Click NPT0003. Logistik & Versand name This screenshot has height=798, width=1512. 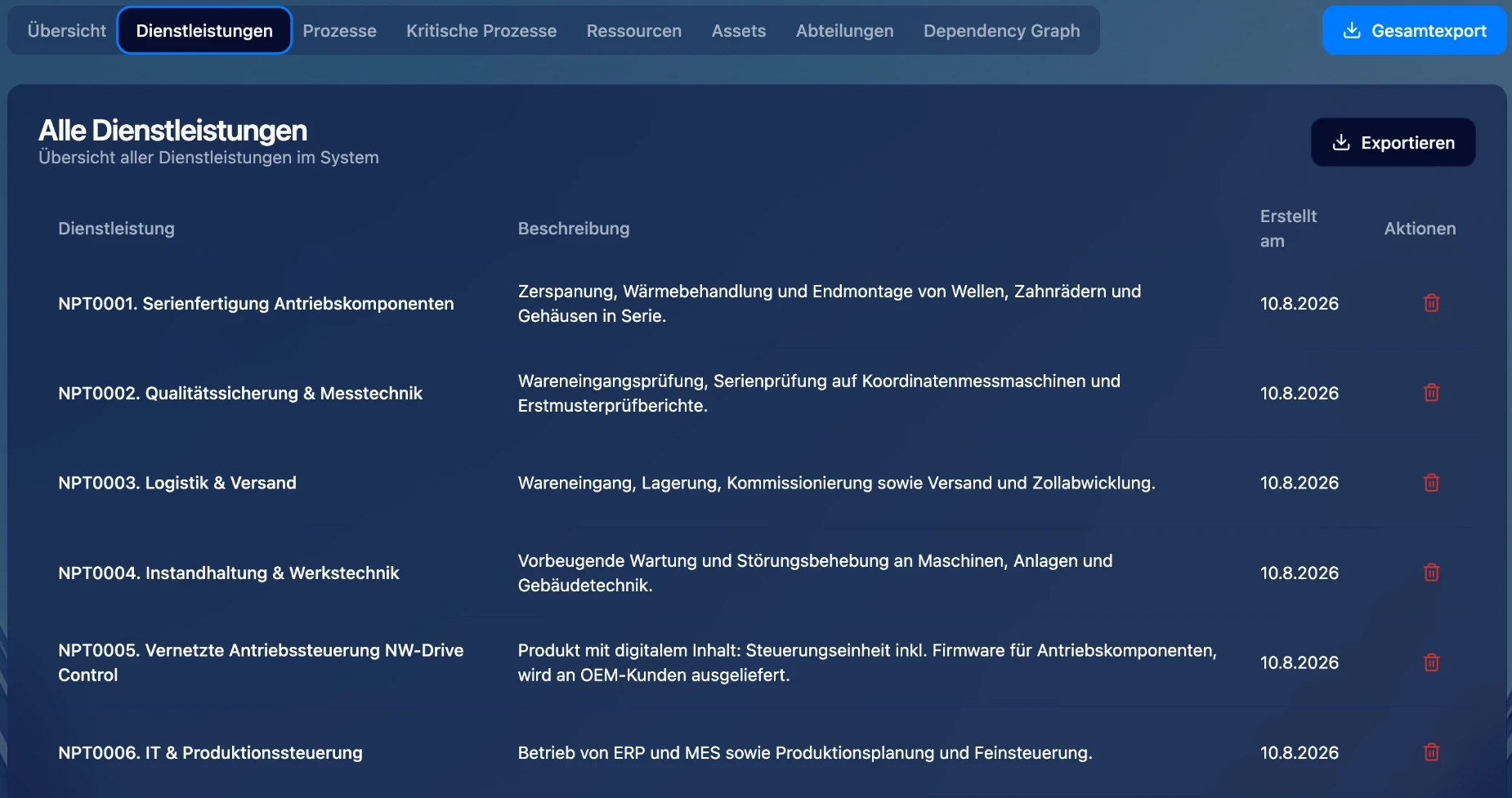coord(177,483)
